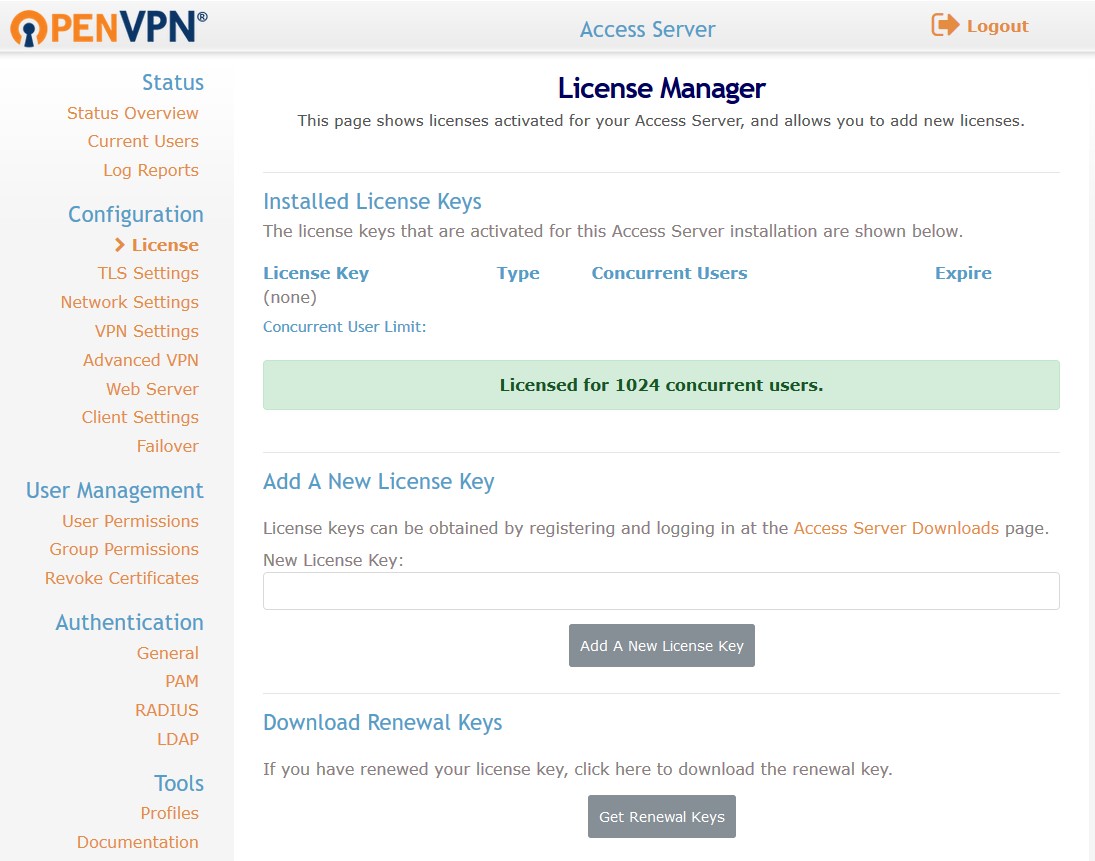Click the Authentication section heading

click(x=129, y=622)
